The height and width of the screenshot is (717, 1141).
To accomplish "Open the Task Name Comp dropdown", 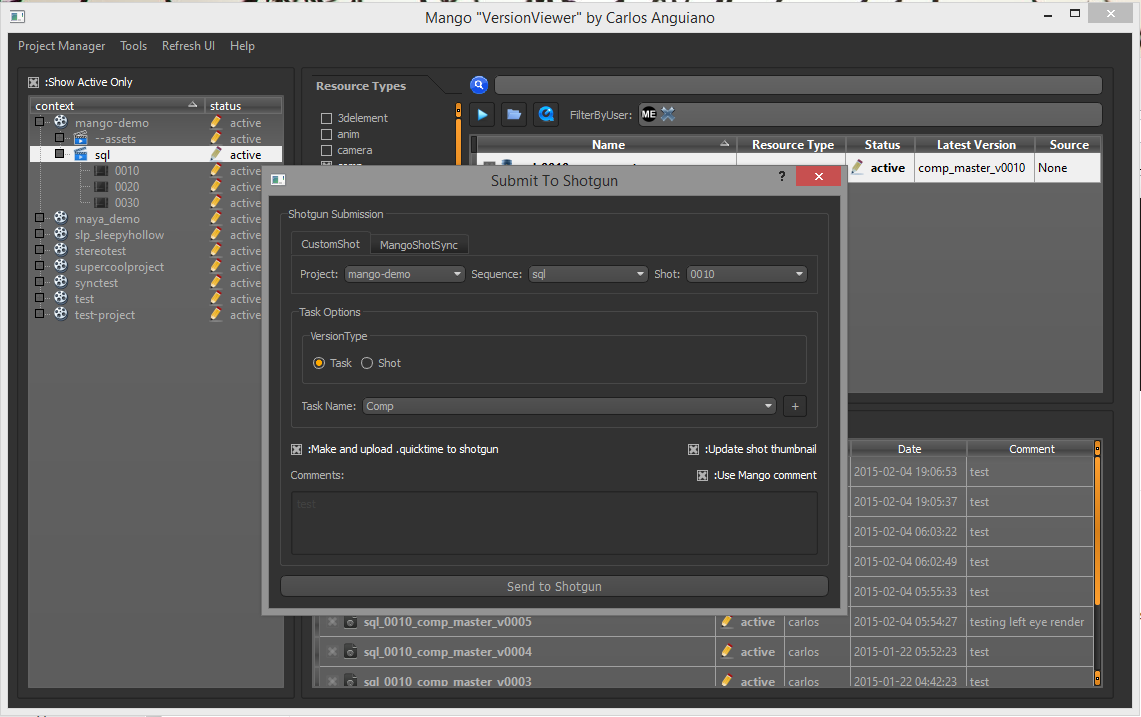I will tap(569, 406).
